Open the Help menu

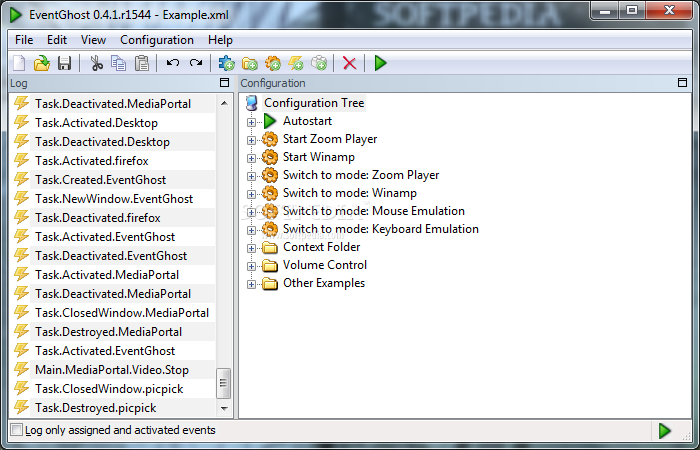point(220,40)
